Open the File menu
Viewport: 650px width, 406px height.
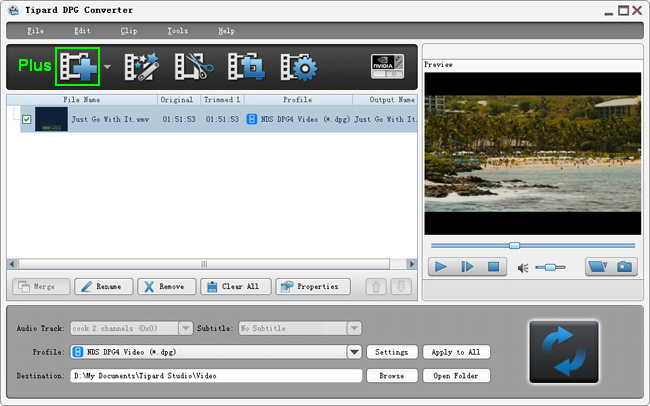tap(35, 31)
